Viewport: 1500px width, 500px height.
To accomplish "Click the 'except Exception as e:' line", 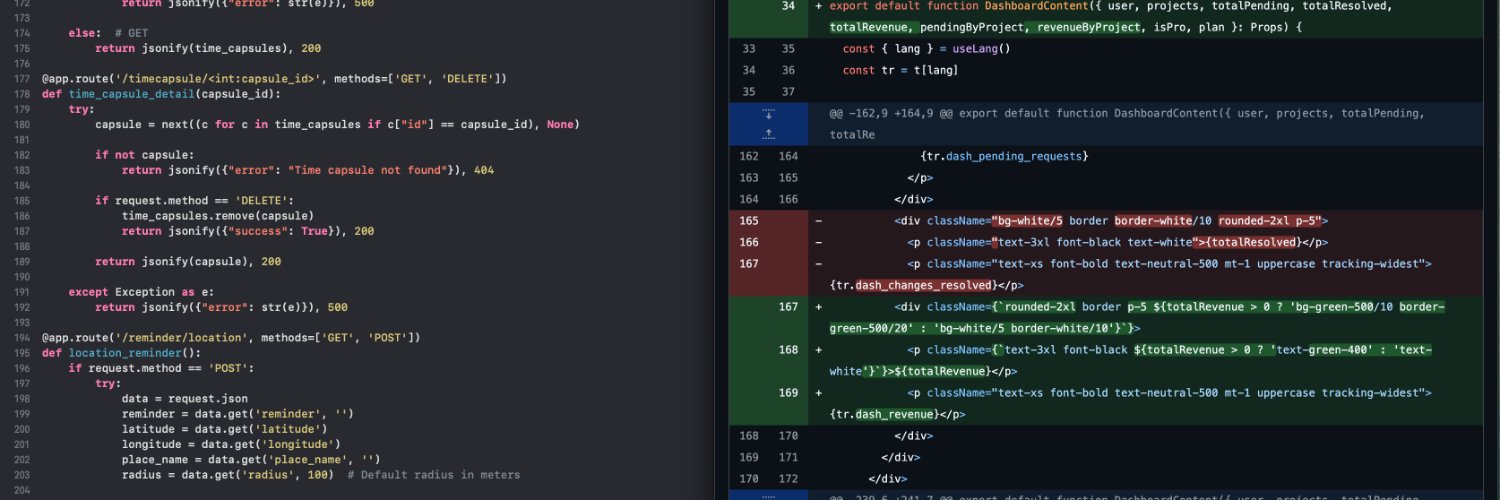I will [141, 292].
